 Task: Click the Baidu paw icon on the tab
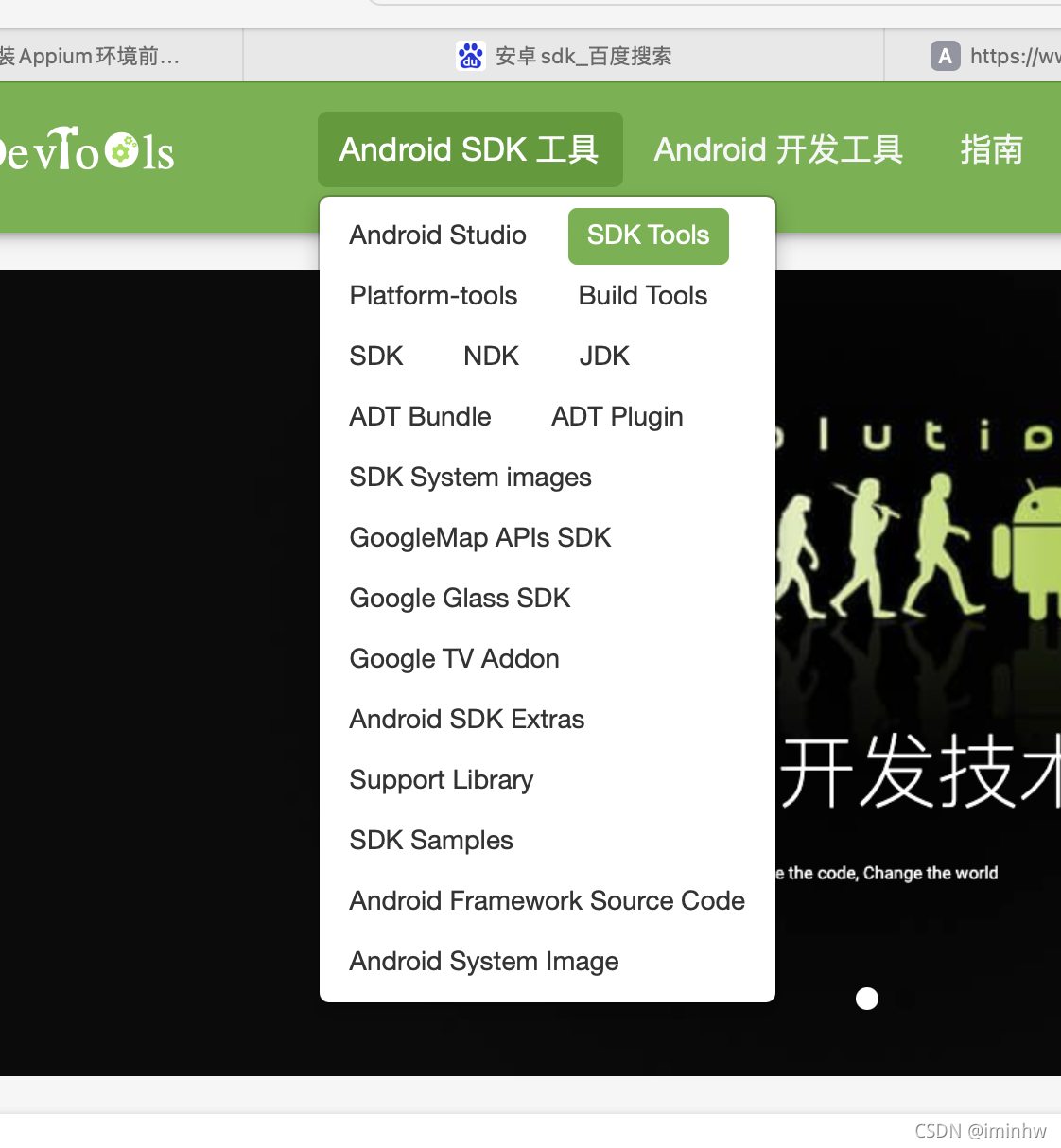pyautogui.click(x=471, y=56)
